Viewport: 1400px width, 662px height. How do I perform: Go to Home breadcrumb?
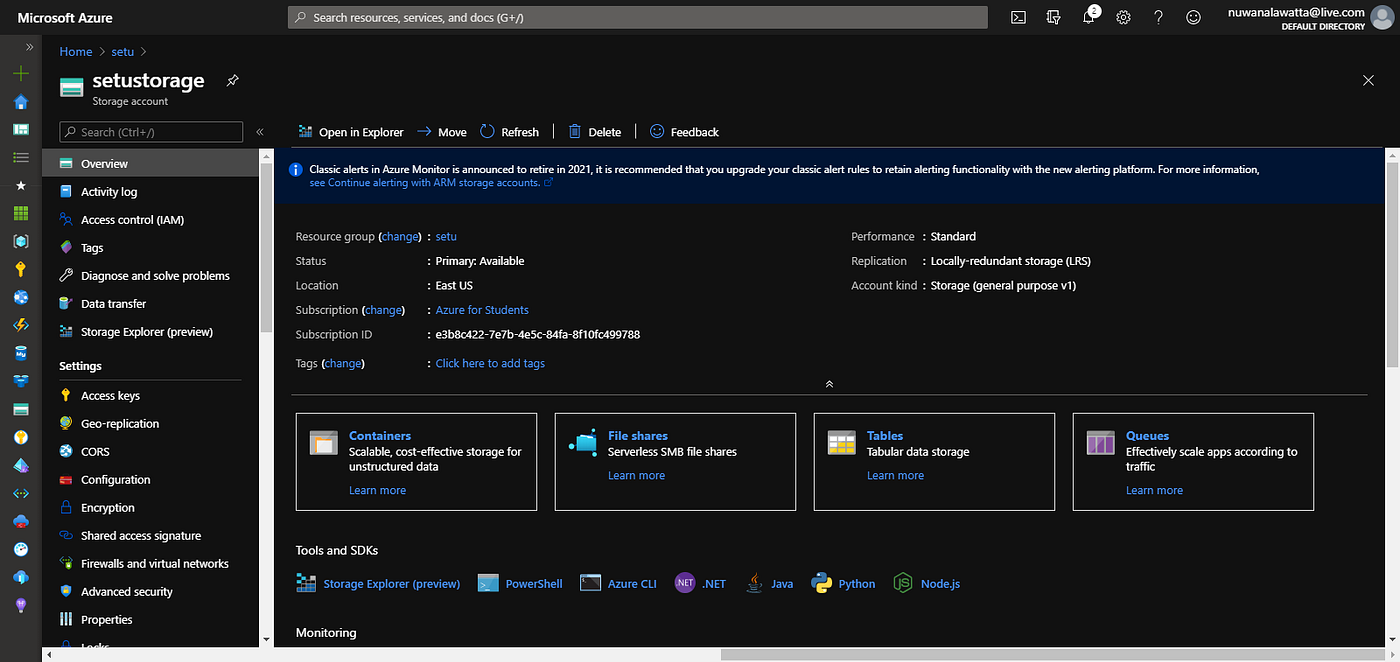pyautogui.click(x=76, y=51)
